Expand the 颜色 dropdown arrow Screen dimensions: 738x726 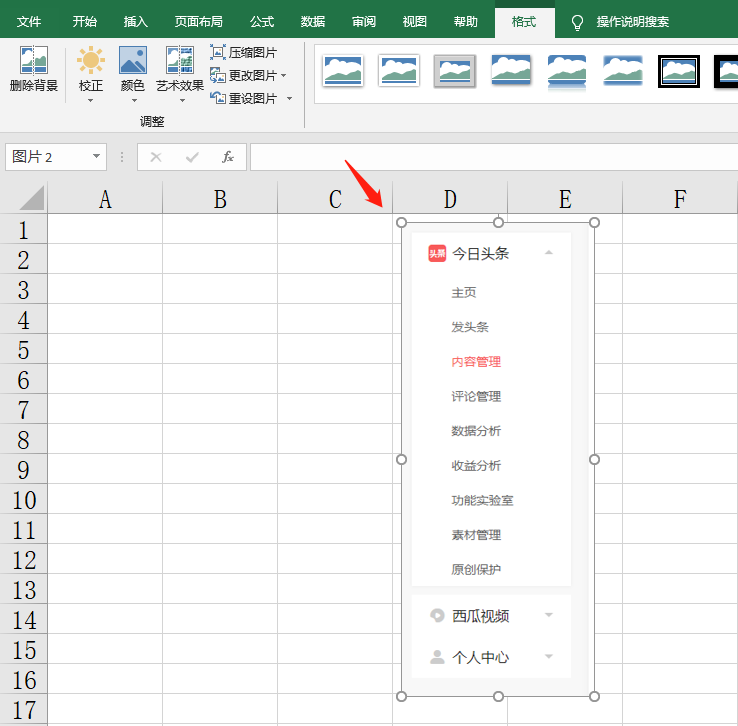[x=134, y=101]
